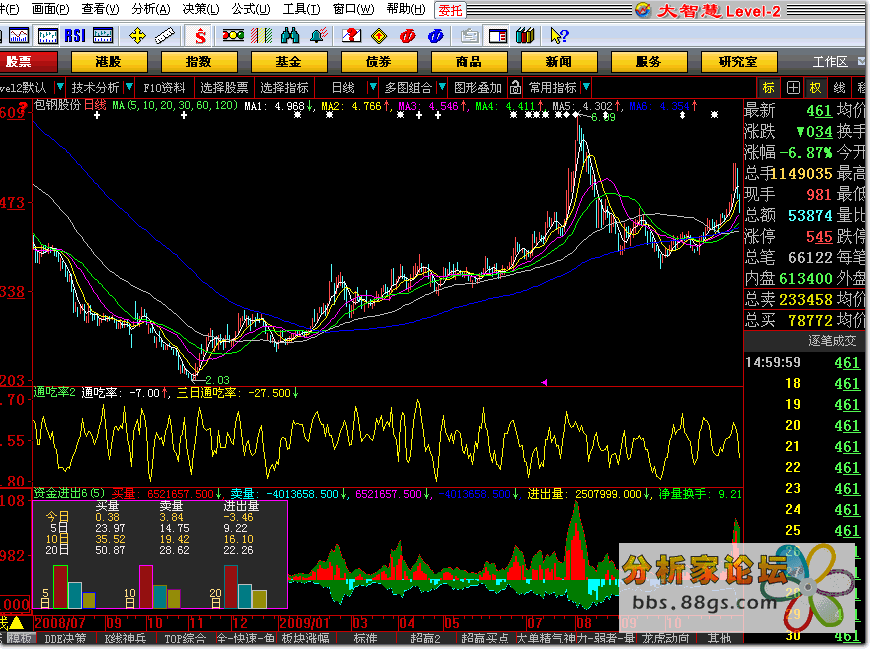Click the 图形叠加 button
This screenshot has height=650, width=872.
coord(478,87)
